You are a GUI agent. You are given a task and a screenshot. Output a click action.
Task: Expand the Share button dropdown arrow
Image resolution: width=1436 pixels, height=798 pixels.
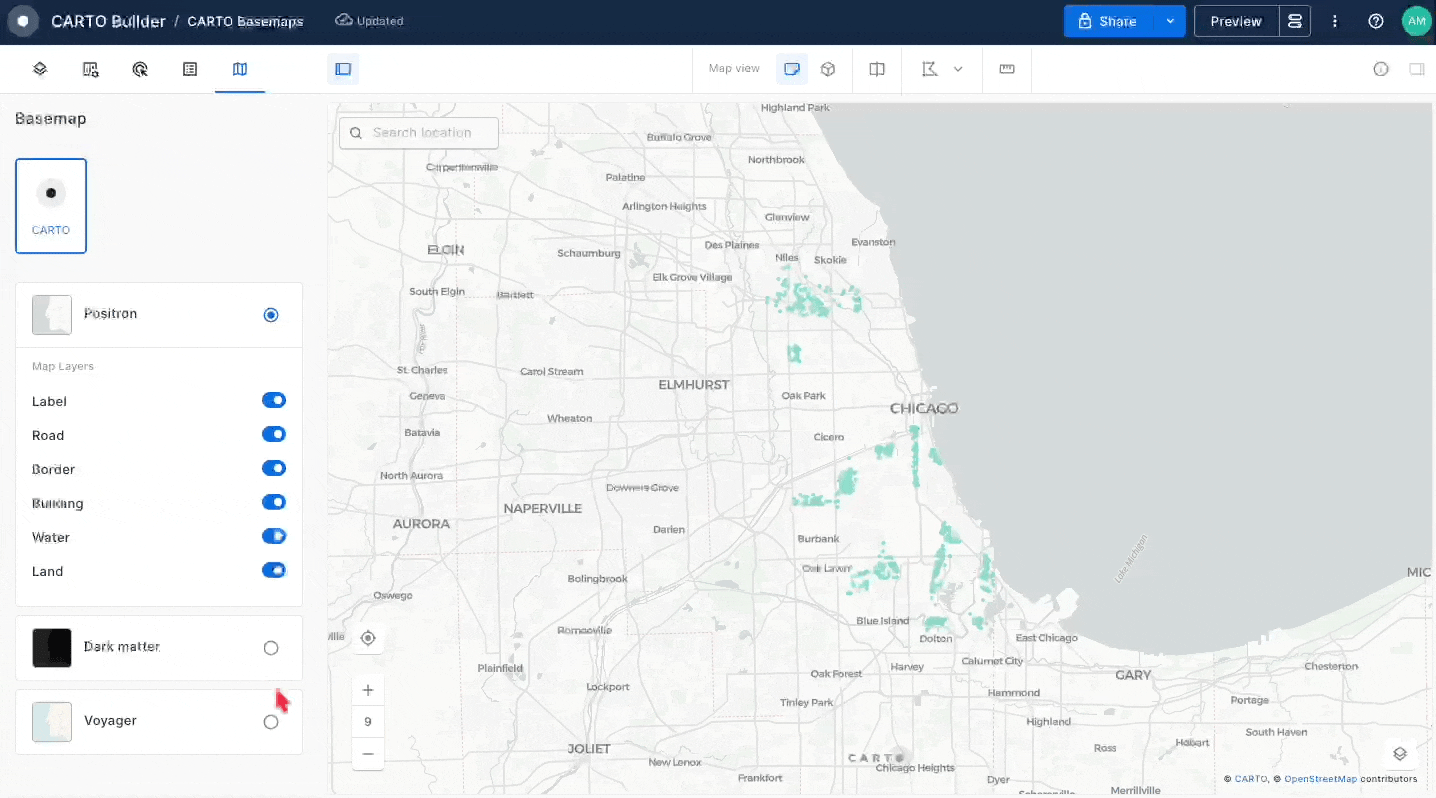pos(1169,21)
